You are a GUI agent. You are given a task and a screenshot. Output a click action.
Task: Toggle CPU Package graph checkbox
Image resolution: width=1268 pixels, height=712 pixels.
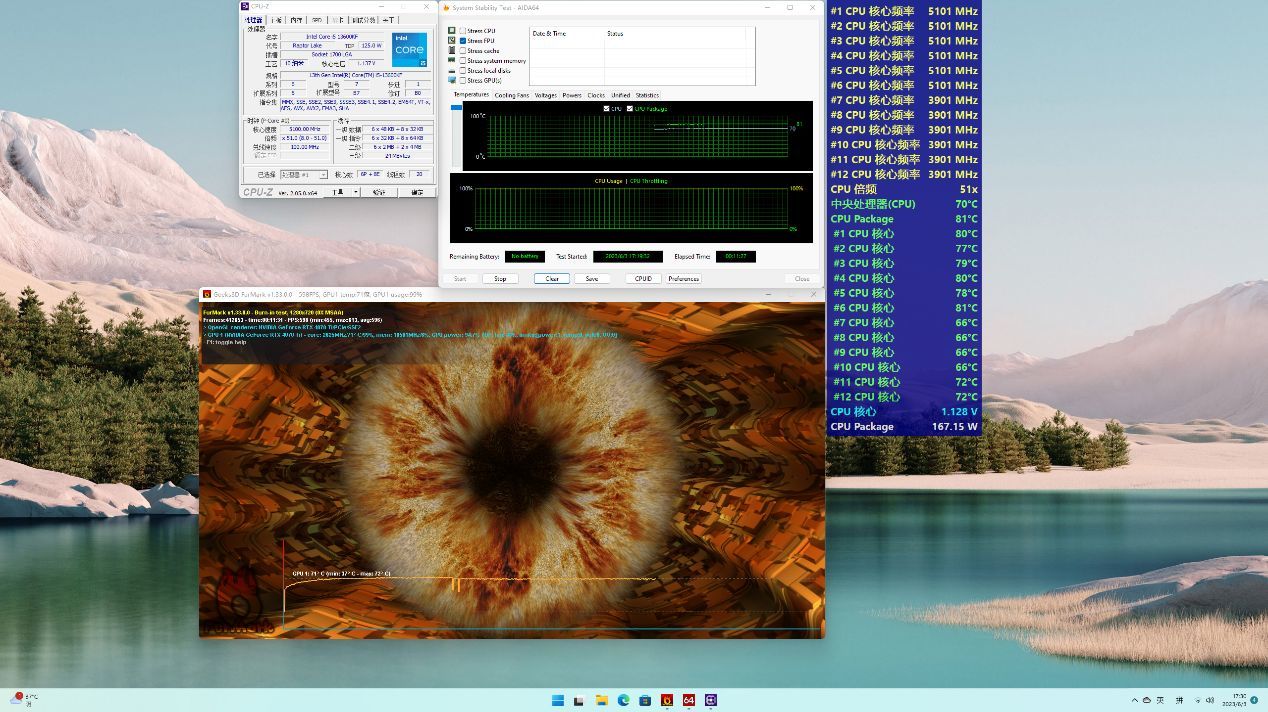[630, 108]
